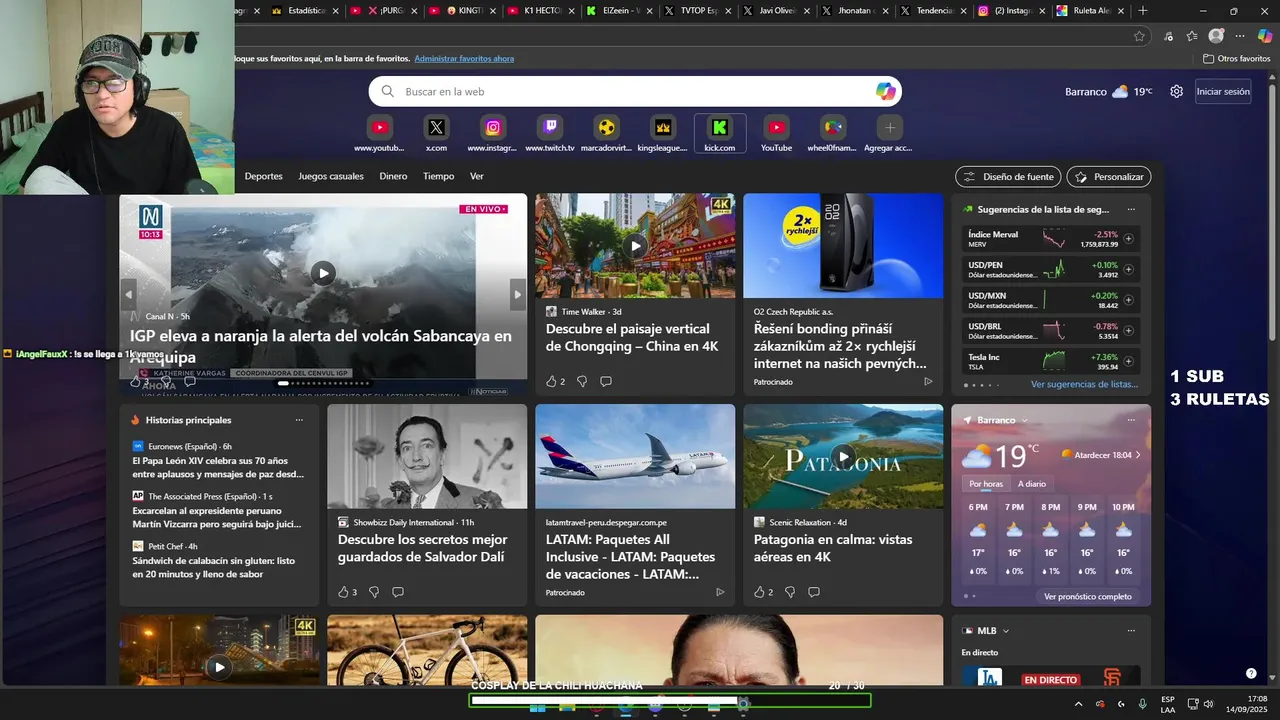Open the kingsleague quick link

click(663, 134)
